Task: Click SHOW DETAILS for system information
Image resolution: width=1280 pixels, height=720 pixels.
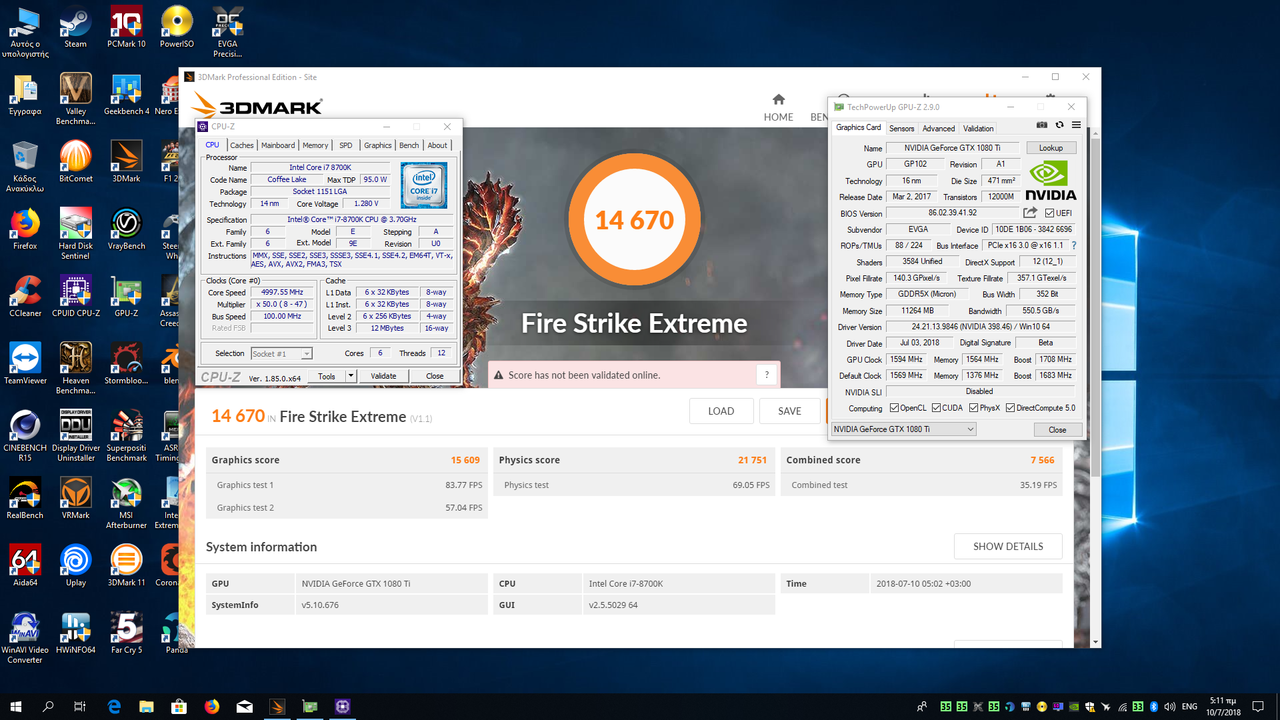Action: point(1008,546)
